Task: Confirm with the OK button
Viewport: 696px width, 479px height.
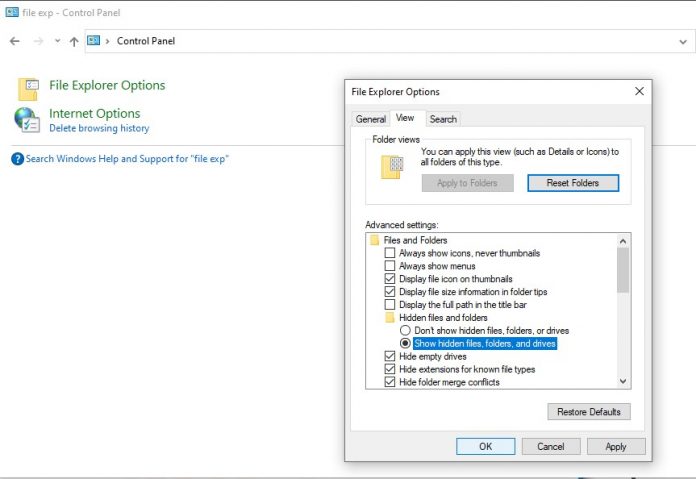Action: (x=486, y=447)
